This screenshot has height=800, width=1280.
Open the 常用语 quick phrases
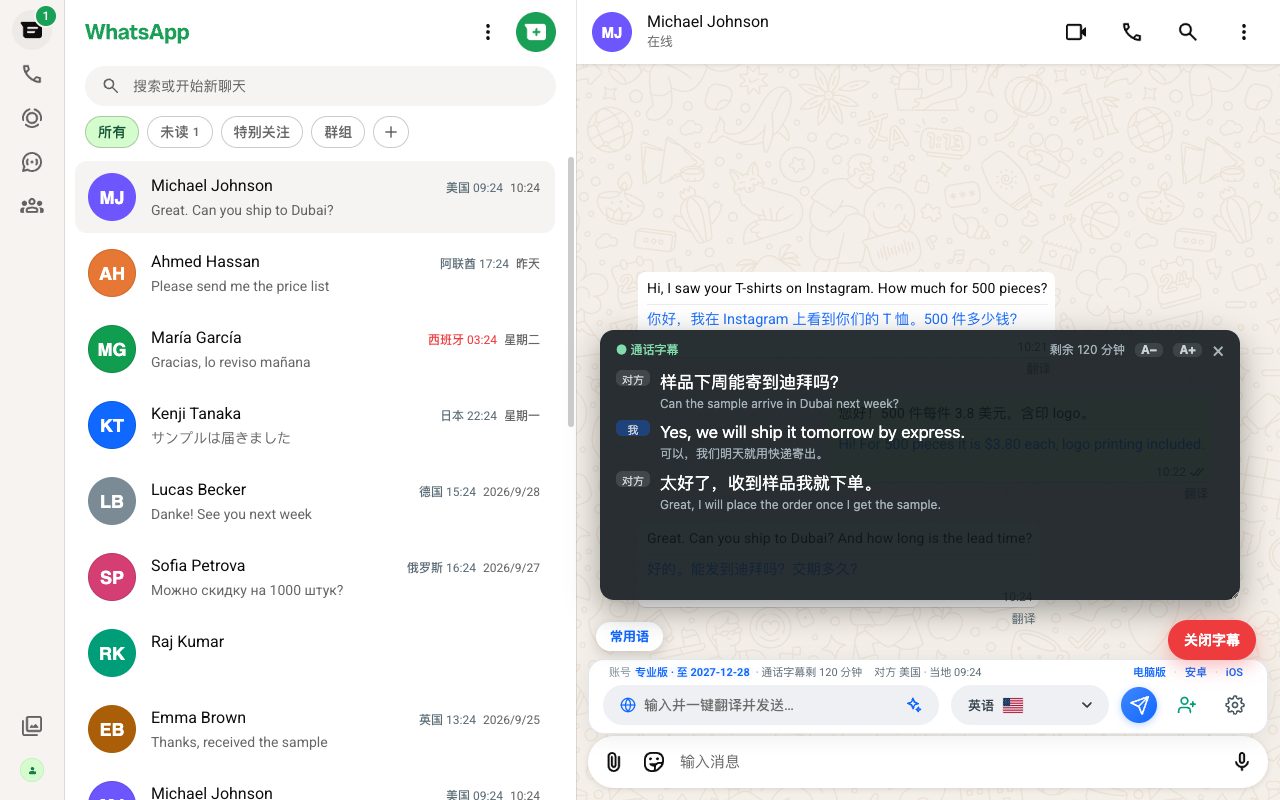coord(629,637)
